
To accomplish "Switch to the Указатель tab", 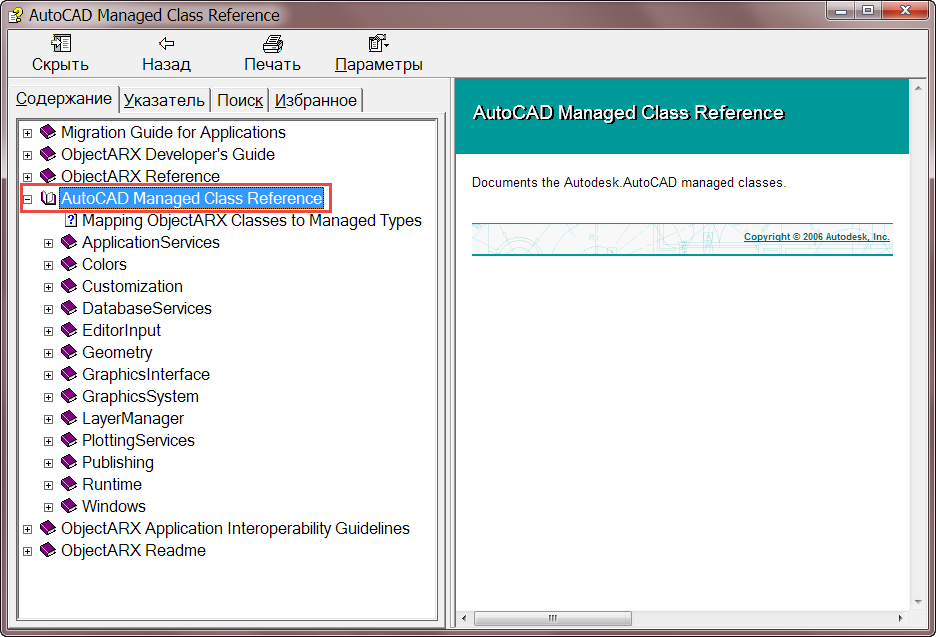I will [x=164, y=100].
